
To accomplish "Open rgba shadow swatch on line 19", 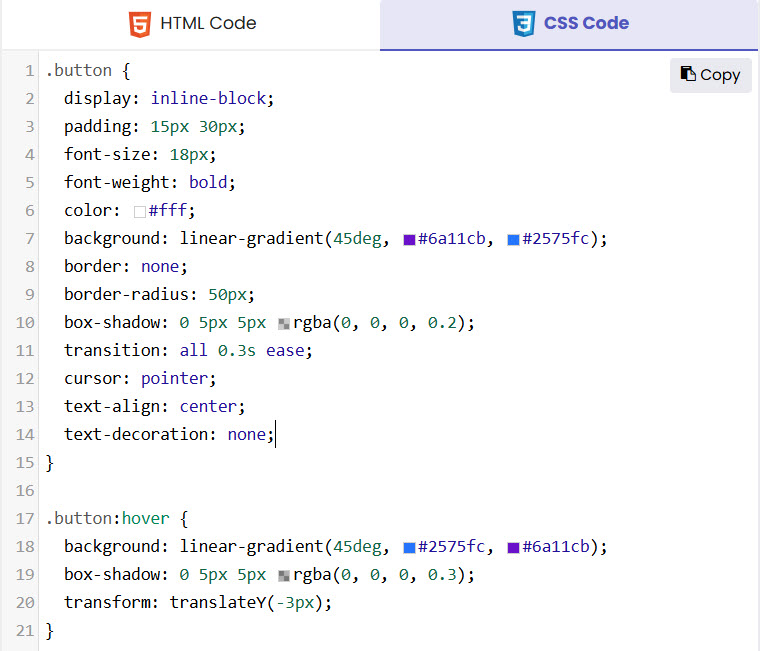I will click(284, 576).
